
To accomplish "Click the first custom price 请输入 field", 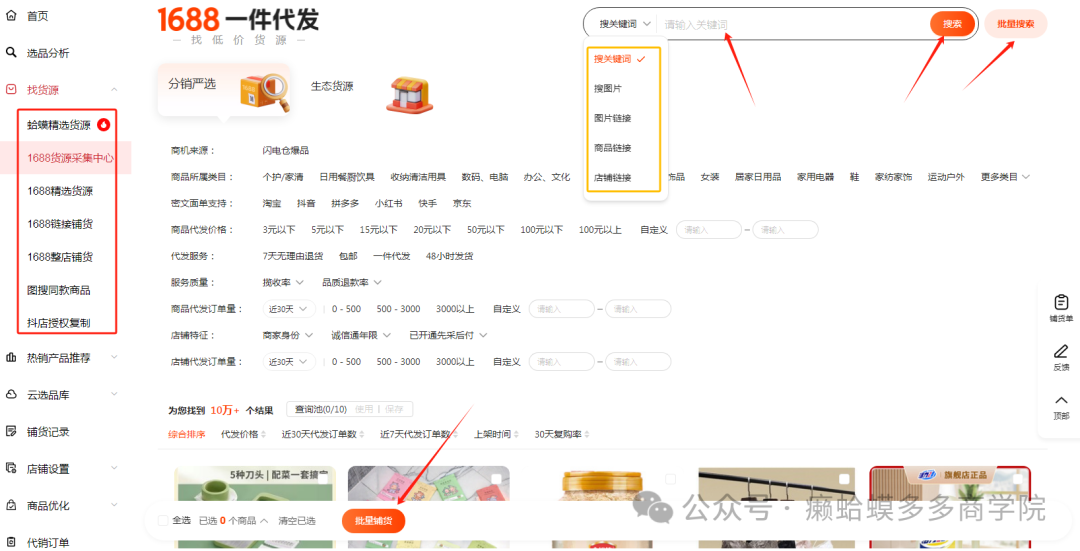I will point(709,229).
